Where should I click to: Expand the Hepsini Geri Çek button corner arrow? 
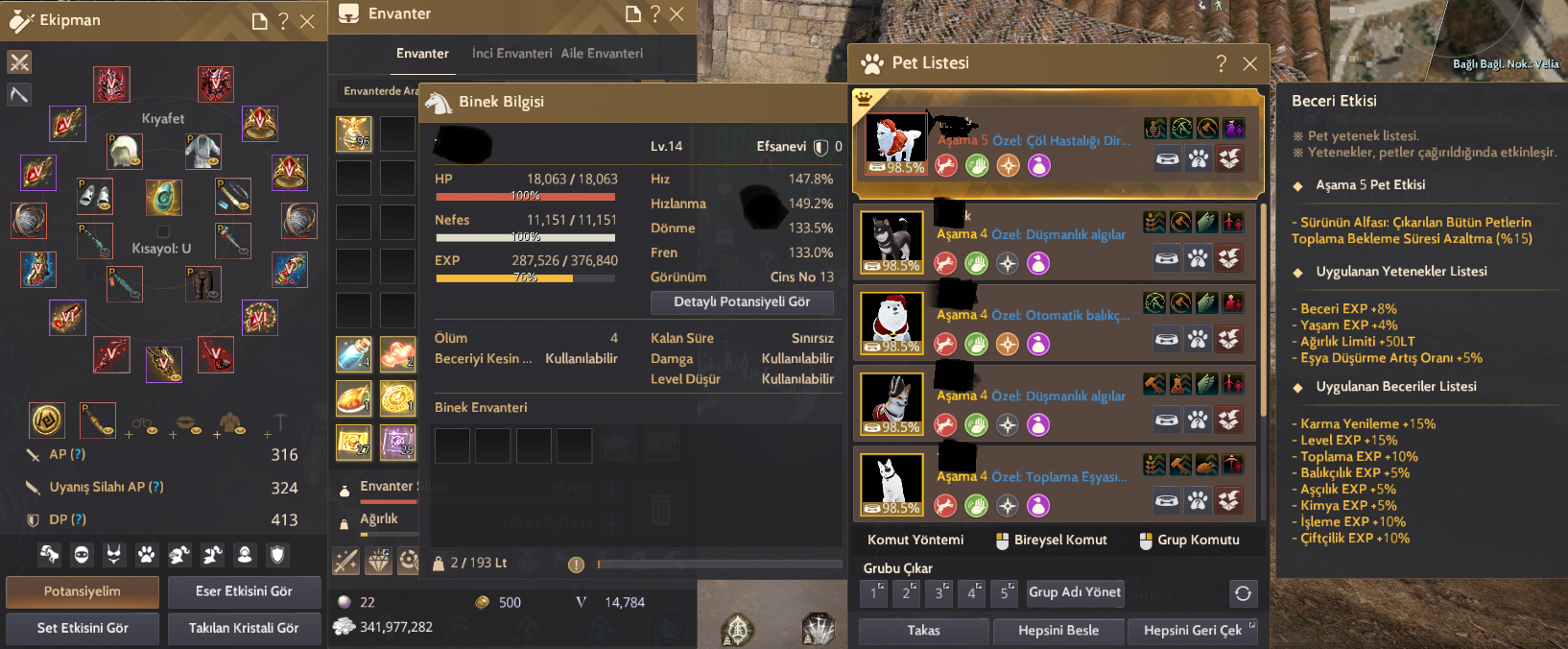1252,625
